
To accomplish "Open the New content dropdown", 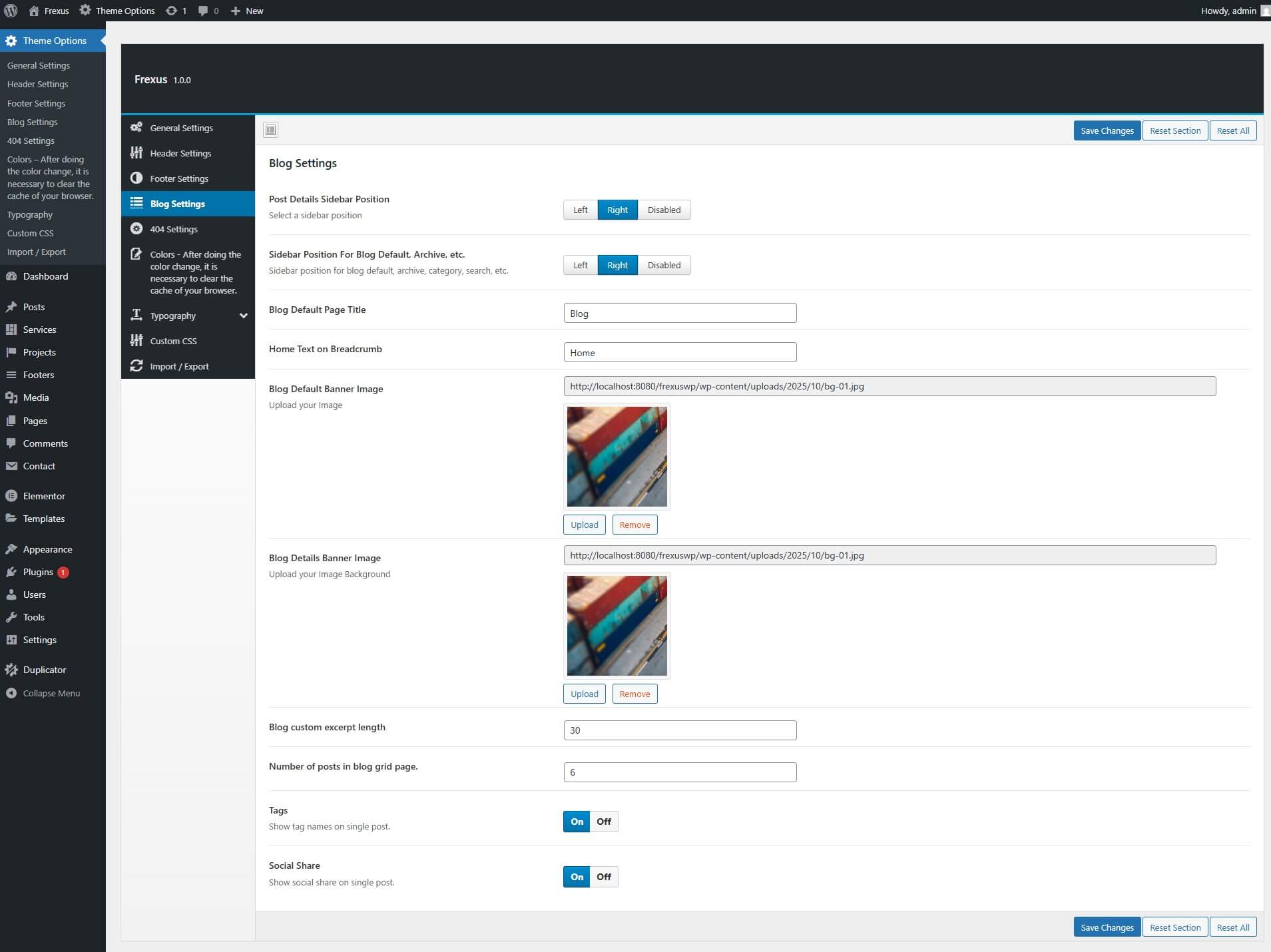I will coord(247,11).
